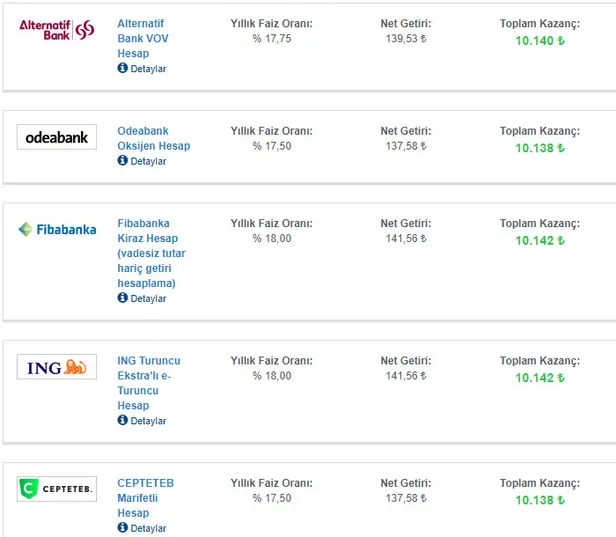Open ING Turuncu Ekstra'lı e-Turuncu Hesap link
This screenshot has width=616, height=537.
pos(148,383)
